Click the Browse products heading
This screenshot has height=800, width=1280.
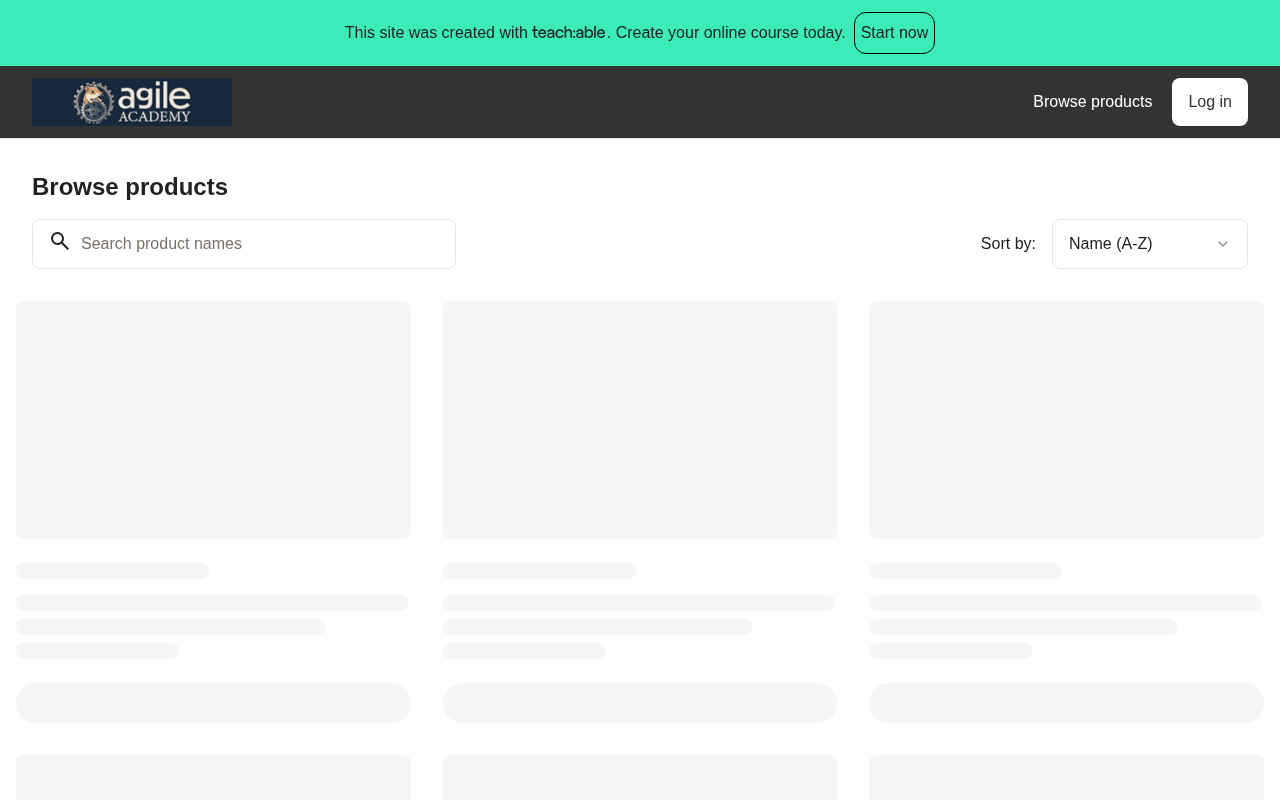pos(130,187)
